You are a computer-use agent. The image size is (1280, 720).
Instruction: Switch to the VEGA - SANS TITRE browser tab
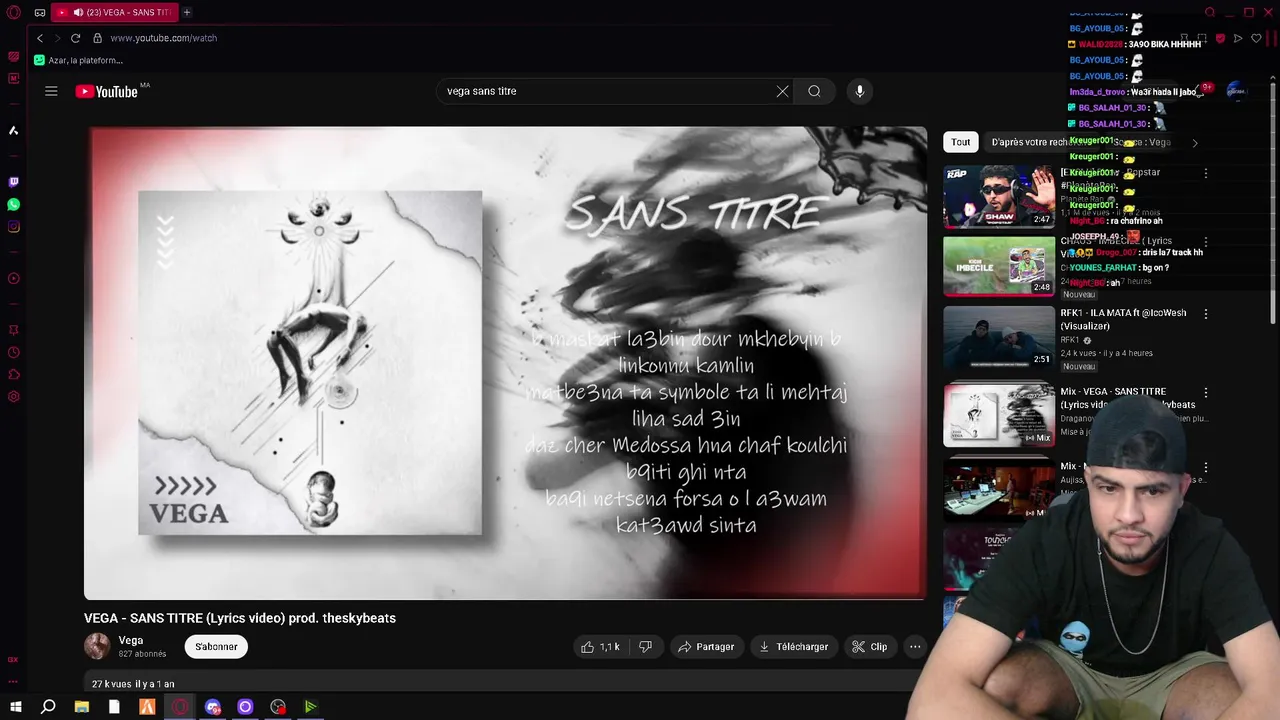(115, 12)
